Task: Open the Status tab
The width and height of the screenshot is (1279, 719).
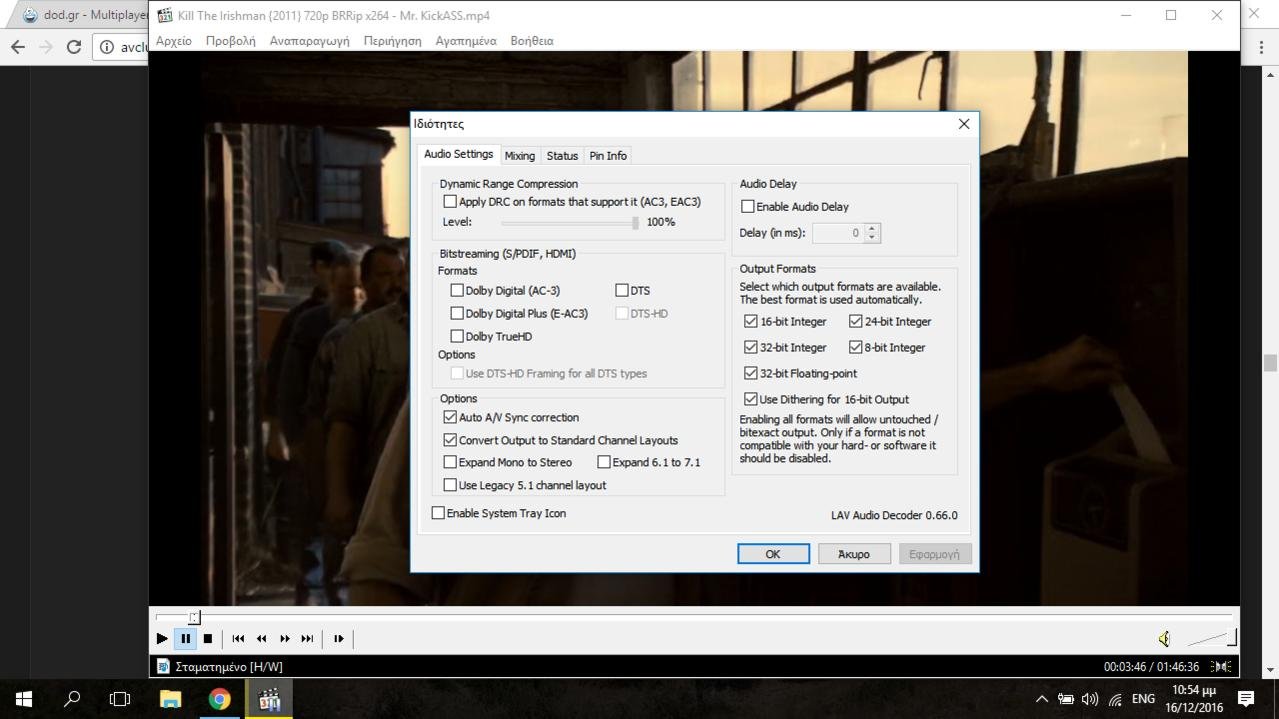Action: 562,156
